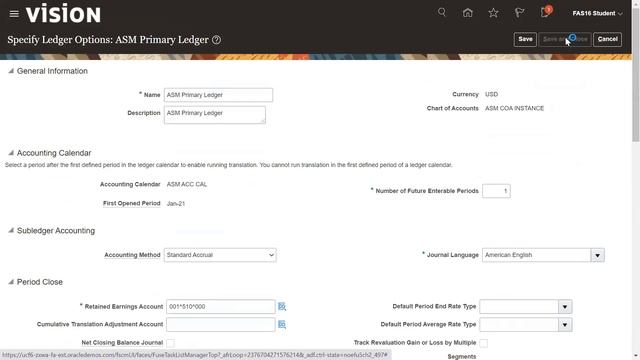Click the Description text area
This screenshot has height=360, width=640.
215,115
